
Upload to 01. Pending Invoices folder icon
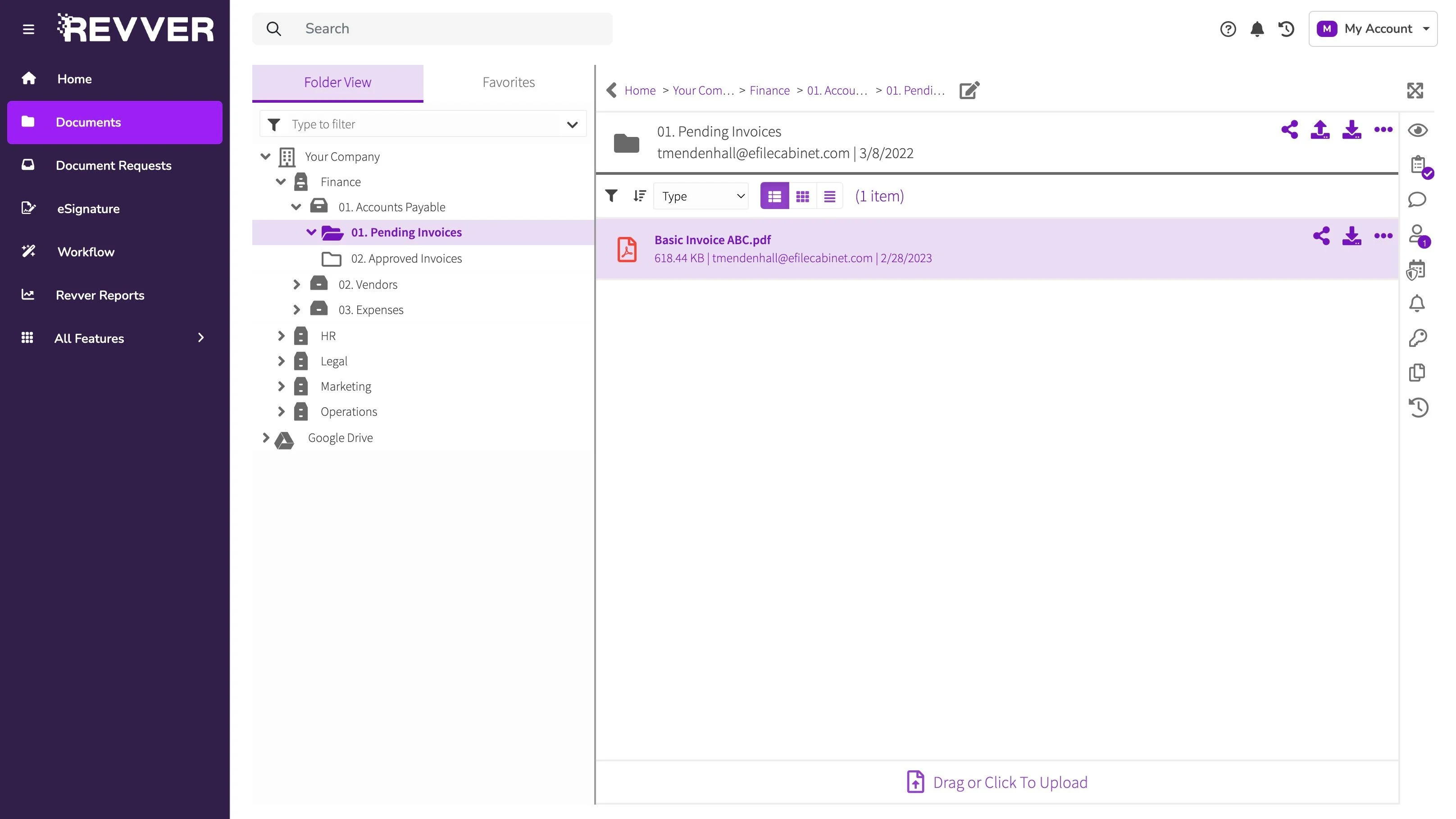pos(1320,129)
